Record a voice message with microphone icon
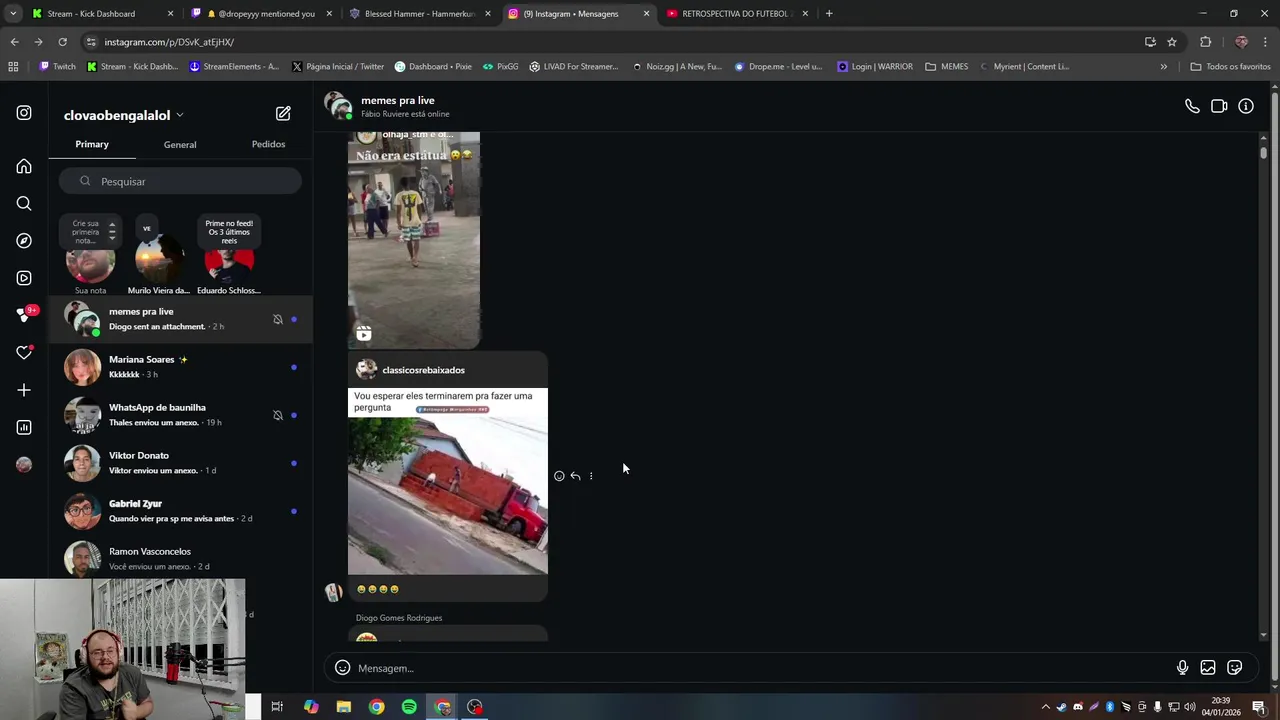 (x=1182, y=668)
